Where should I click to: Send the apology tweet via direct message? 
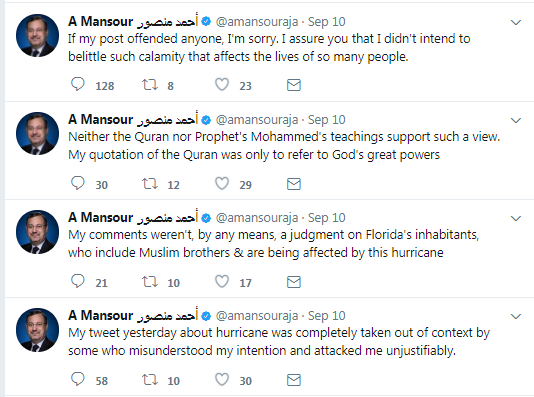pos(294,85)
